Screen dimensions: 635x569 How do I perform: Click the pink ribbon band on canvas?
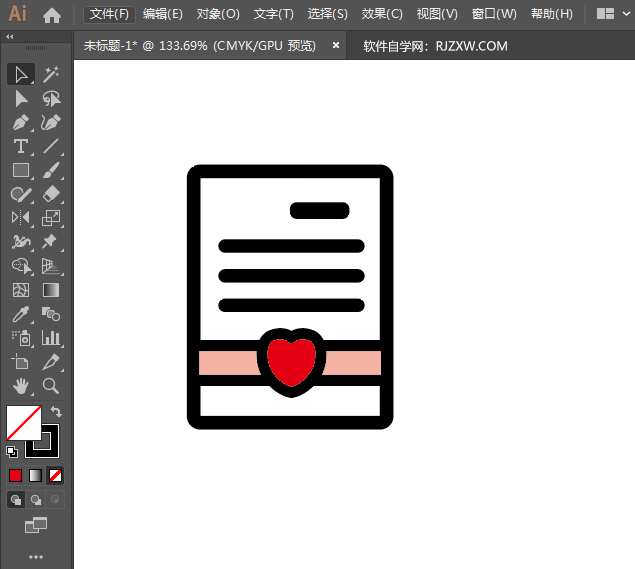(x=228, y=363)
